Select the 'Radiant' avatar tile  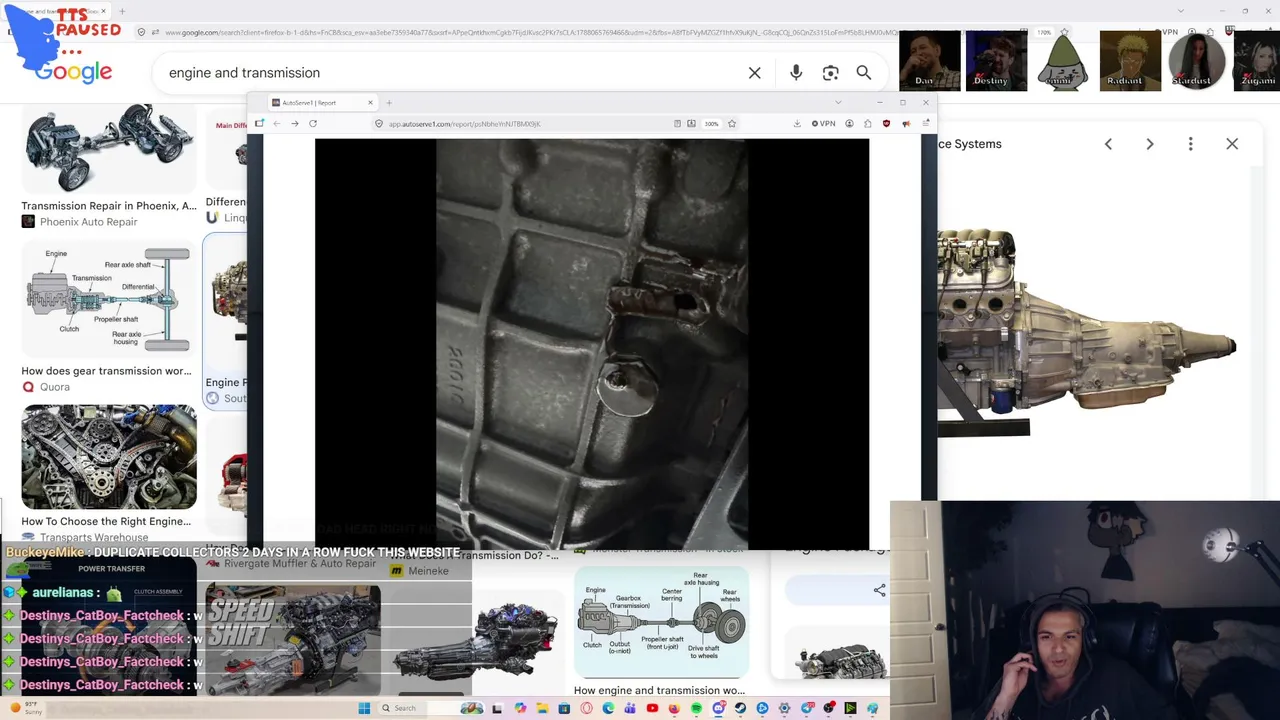click(1130, 61)
